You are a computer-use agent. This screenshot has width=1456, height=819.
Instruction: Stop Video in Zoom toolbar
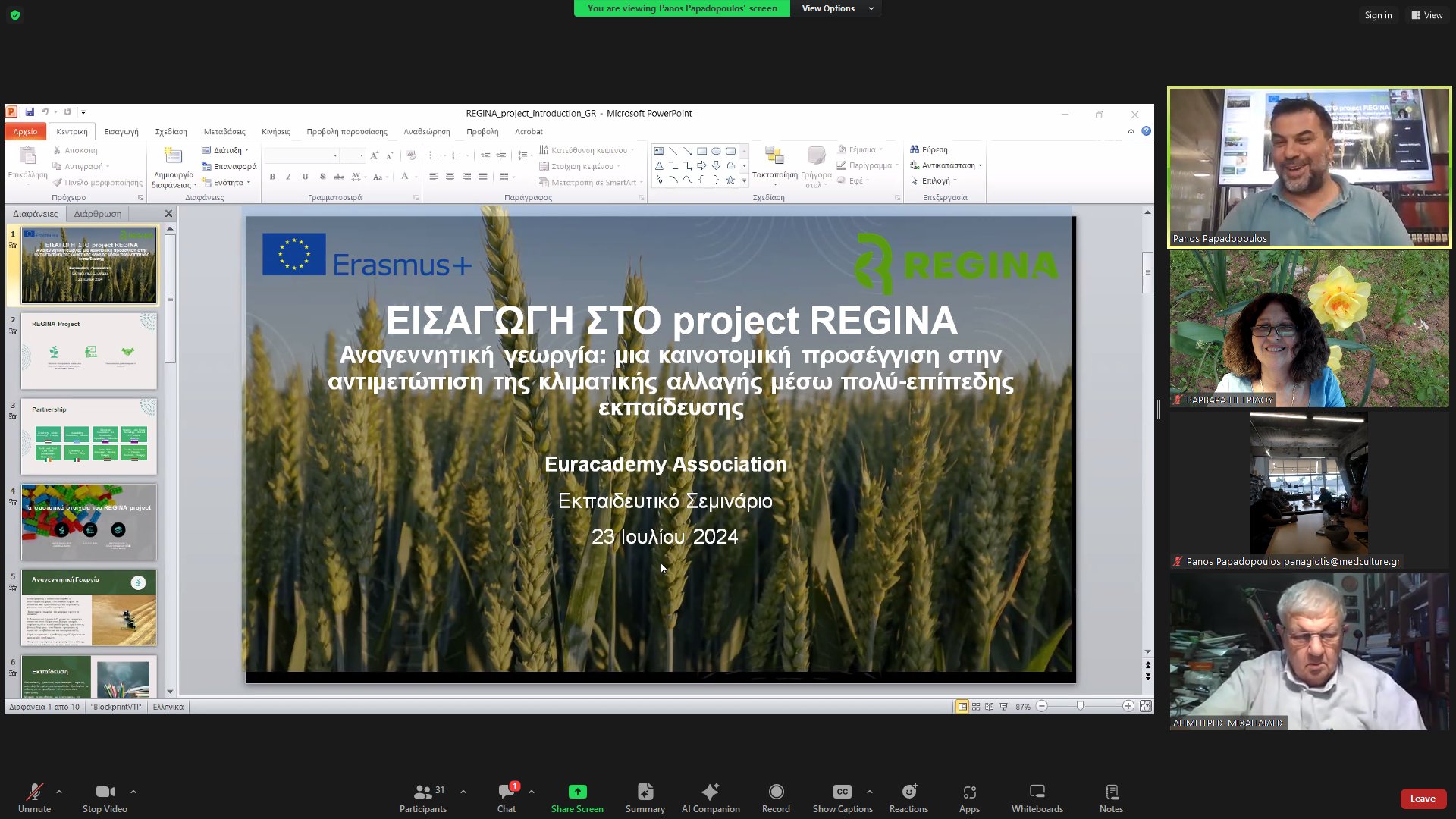[105, 799]
